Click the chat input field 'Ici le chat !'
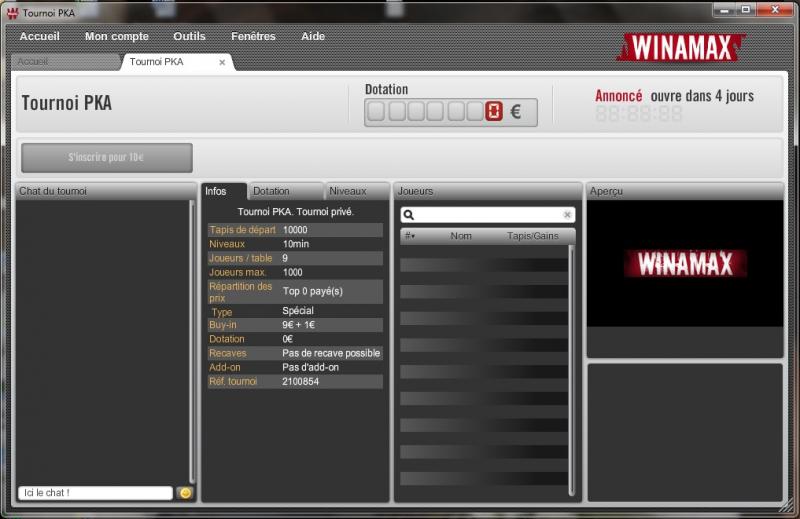 pyautogui.click(x=95, y=492)
